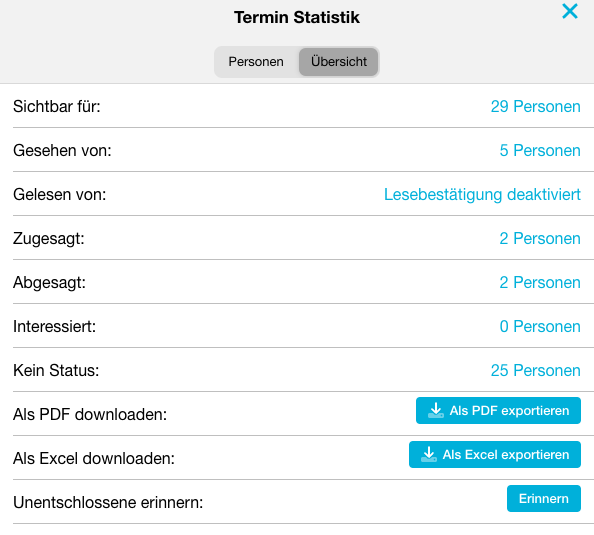Click the Sichtbar für row label

pos(57,106)
